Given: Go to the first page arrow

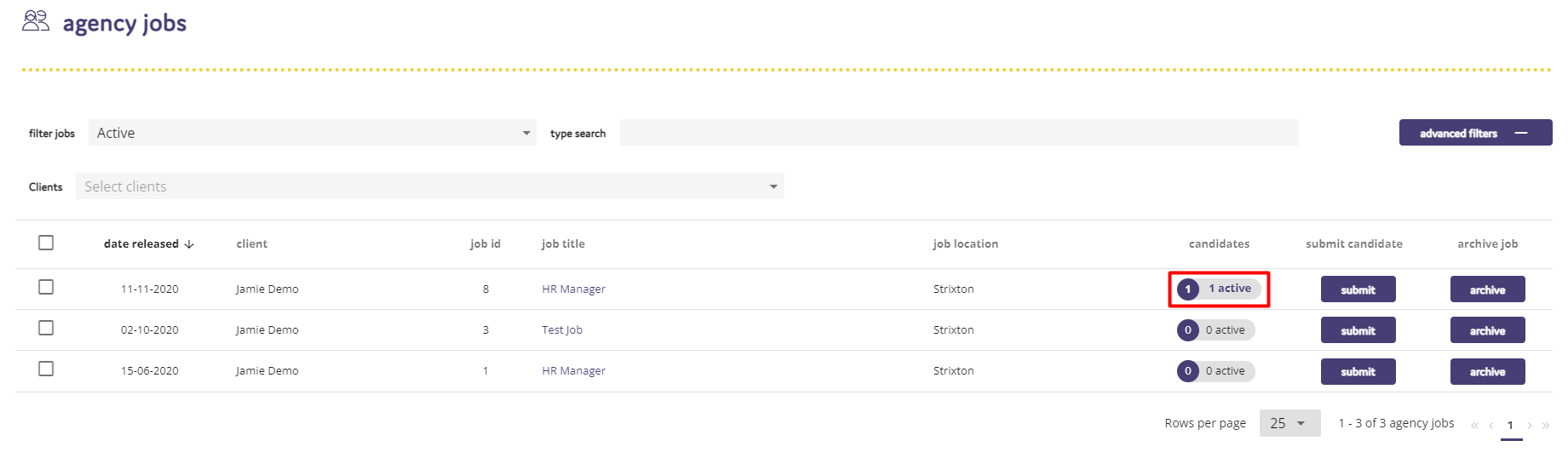Looking at the screenshot, I should click(1474, 426).
